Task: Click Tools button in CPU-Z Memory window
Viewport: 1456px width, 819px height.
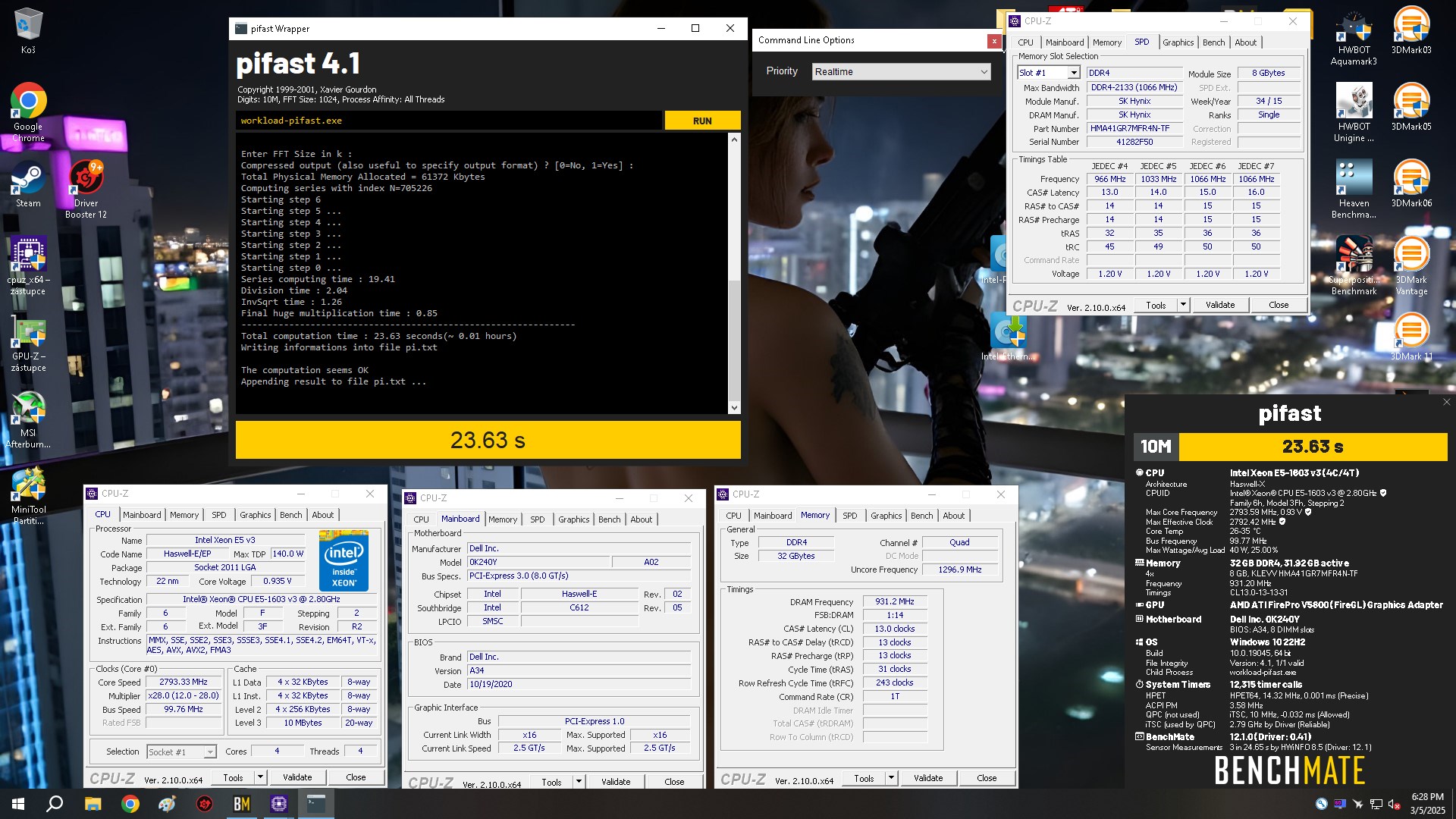Action: (x=864, y=778)
